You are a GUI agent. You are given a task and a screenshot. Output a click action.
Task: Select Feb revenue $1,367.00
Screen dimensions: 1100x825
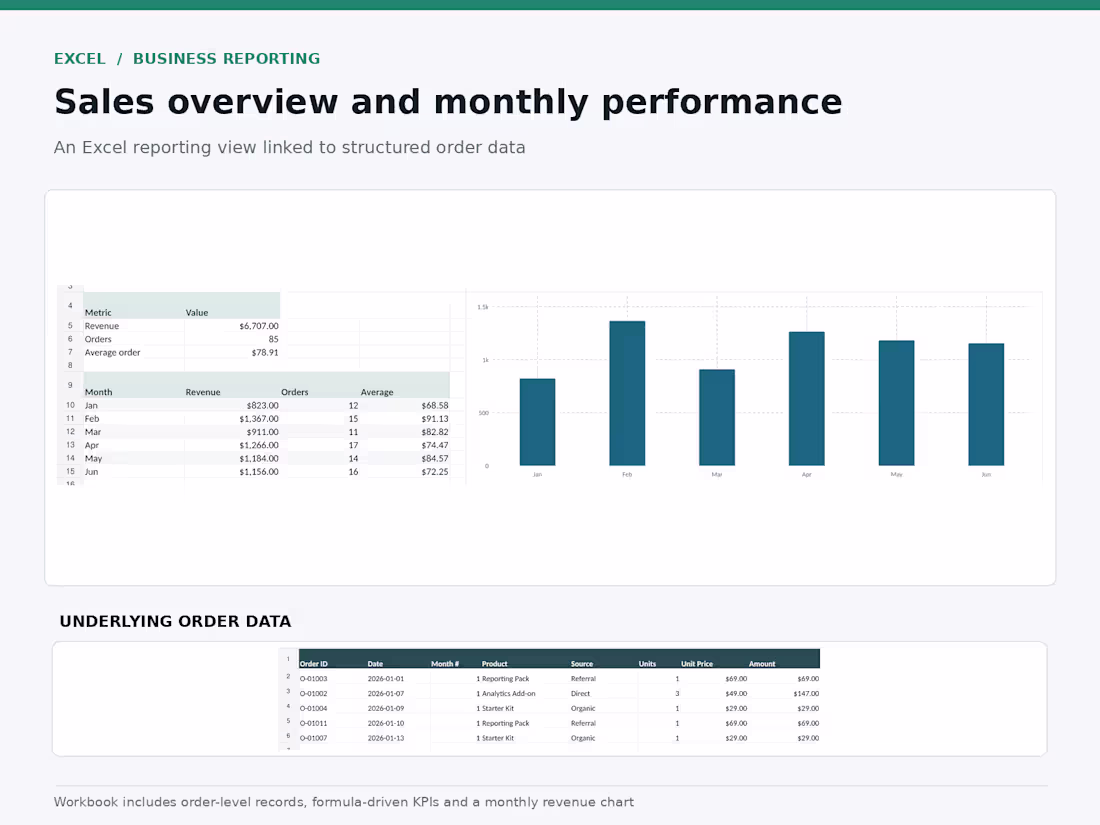click(232, 419)
